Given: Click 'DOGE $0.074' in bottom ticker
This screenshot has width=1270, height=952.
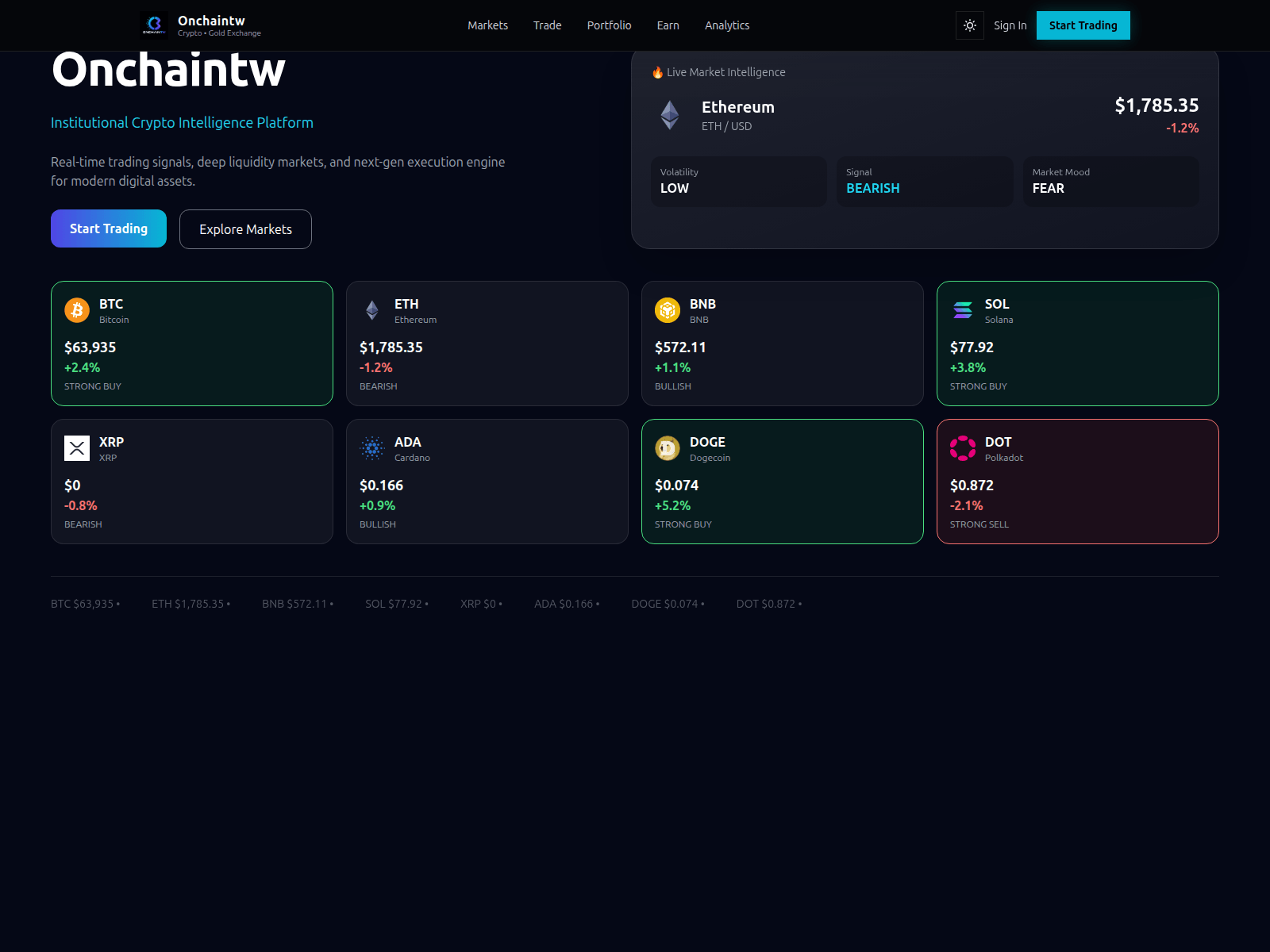Looking at the screenshot, I should coord(664,604).
